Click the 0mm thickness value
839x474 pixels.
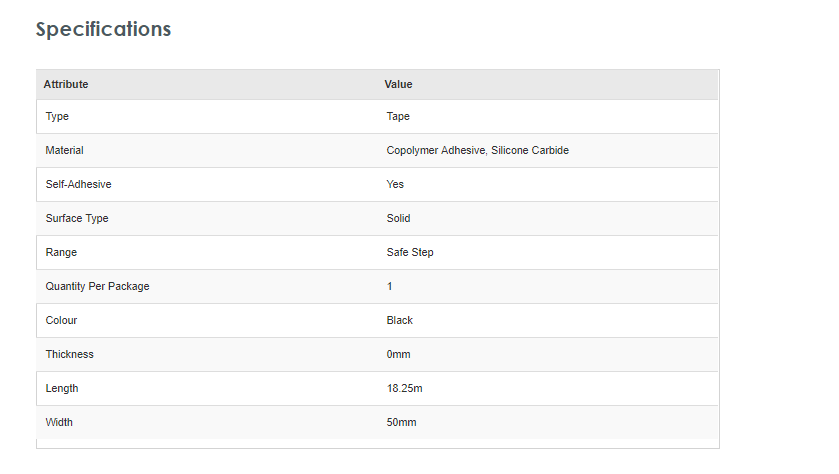coord(398,354)
